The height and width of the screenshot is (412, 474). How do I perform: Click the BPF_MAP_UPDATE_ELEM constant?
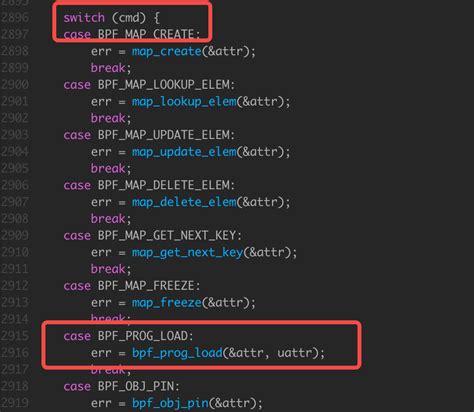point(166,135)
